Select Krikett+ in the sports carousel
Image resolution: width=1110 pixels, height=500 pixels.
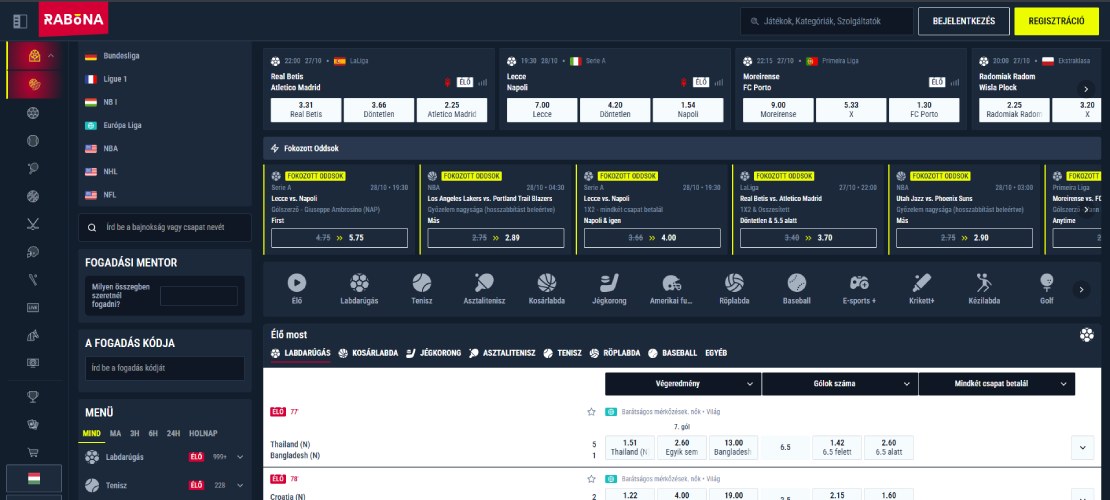(921, 289)
